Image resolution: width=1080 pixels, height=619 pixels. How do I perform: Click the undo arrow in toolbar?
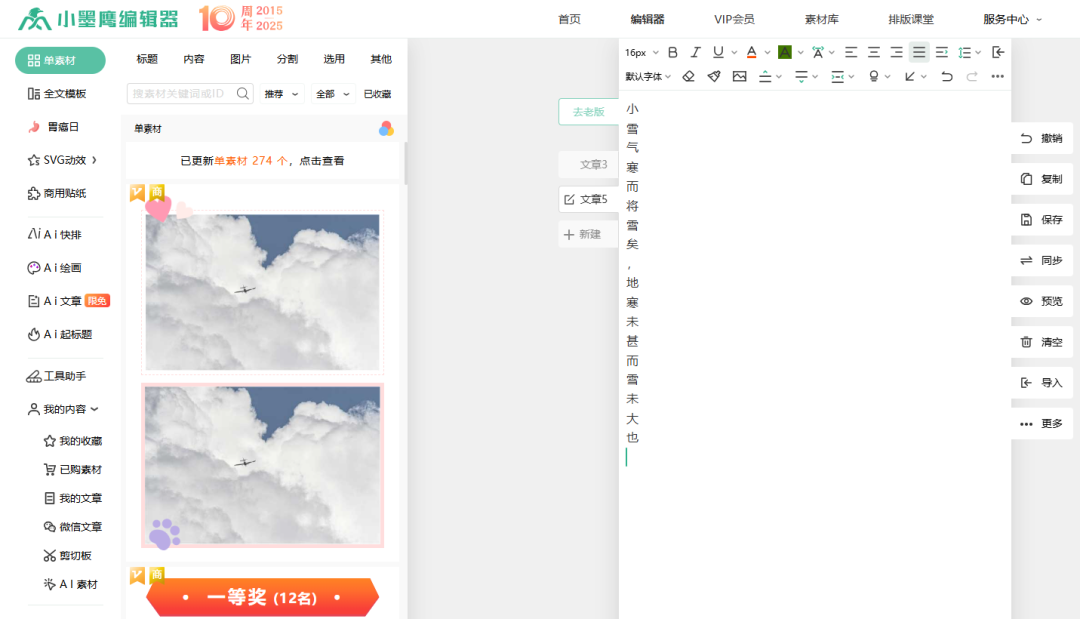click(946, 76)
